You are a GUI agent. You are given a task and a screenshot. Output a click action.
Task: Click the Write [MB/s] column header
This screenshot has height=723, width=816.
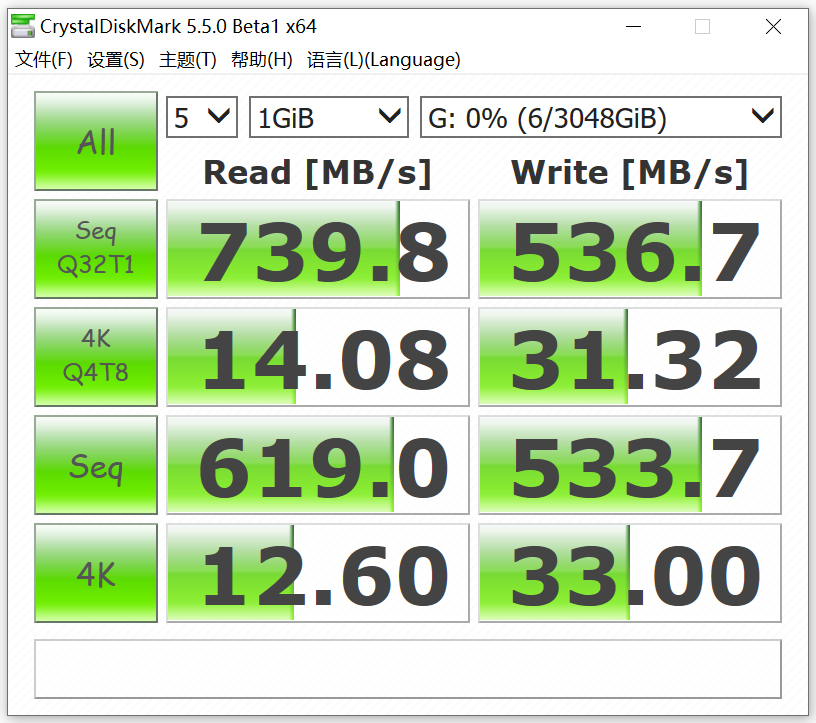pos(630,173)
